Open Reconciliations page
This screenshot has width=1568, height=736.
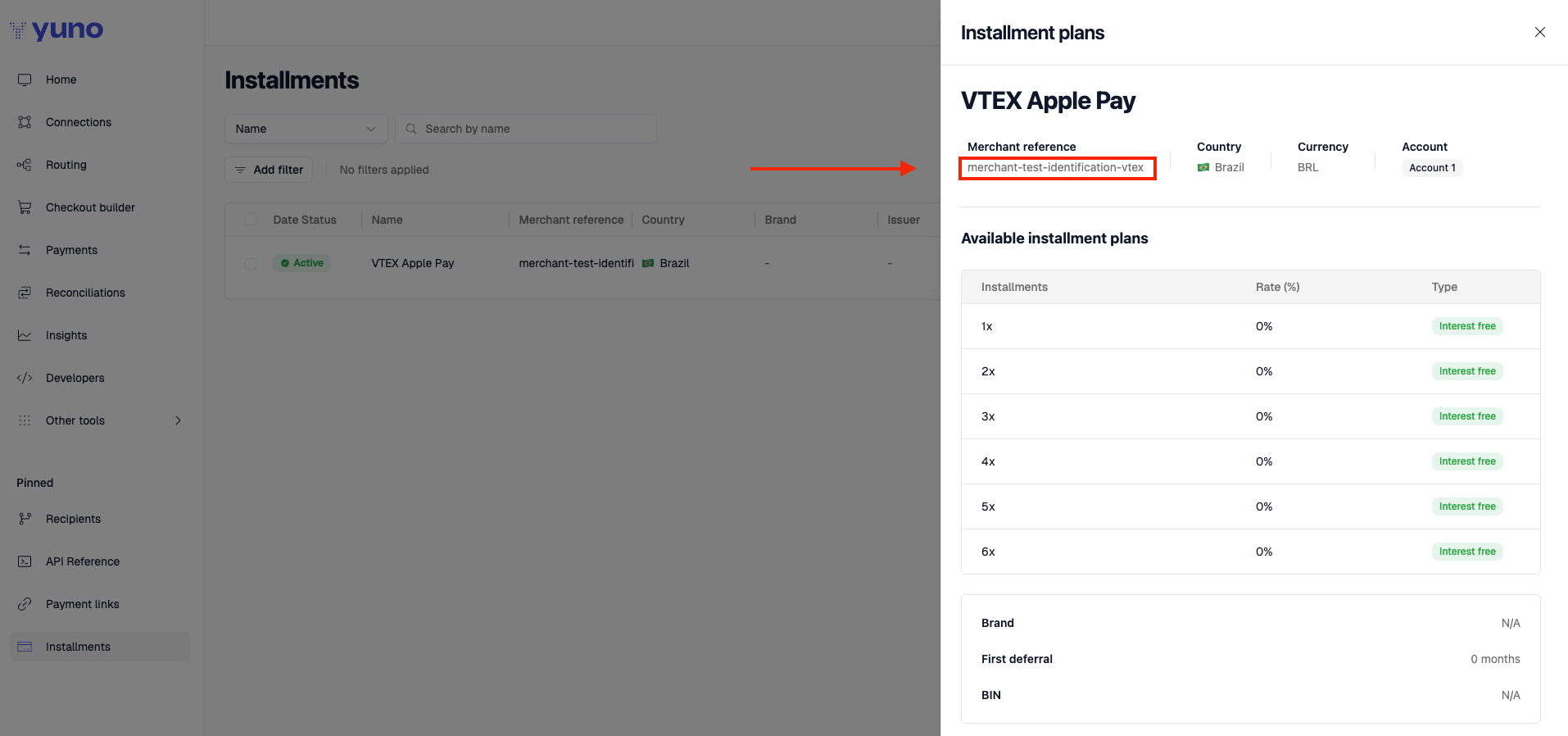click(85, 293)
